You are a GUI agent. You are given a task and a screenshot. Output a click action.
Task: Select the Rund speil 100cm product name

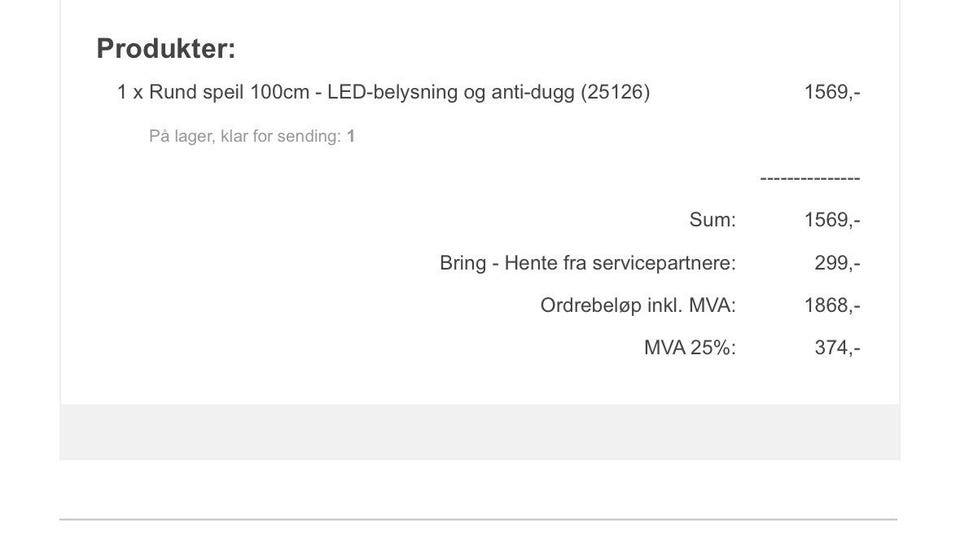[229, 92]
